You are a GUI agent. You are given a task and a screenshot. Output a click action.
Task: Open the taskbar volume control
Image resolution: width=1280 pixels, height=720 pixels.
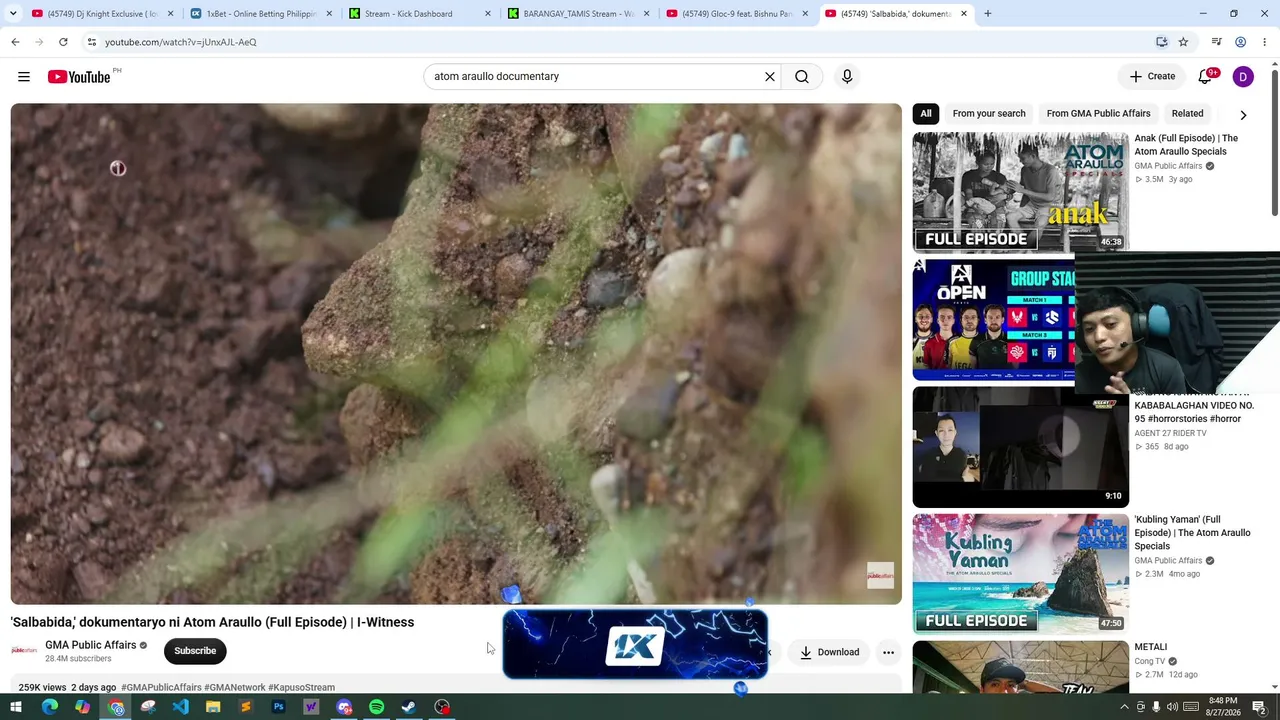(x=1173, y=707)
